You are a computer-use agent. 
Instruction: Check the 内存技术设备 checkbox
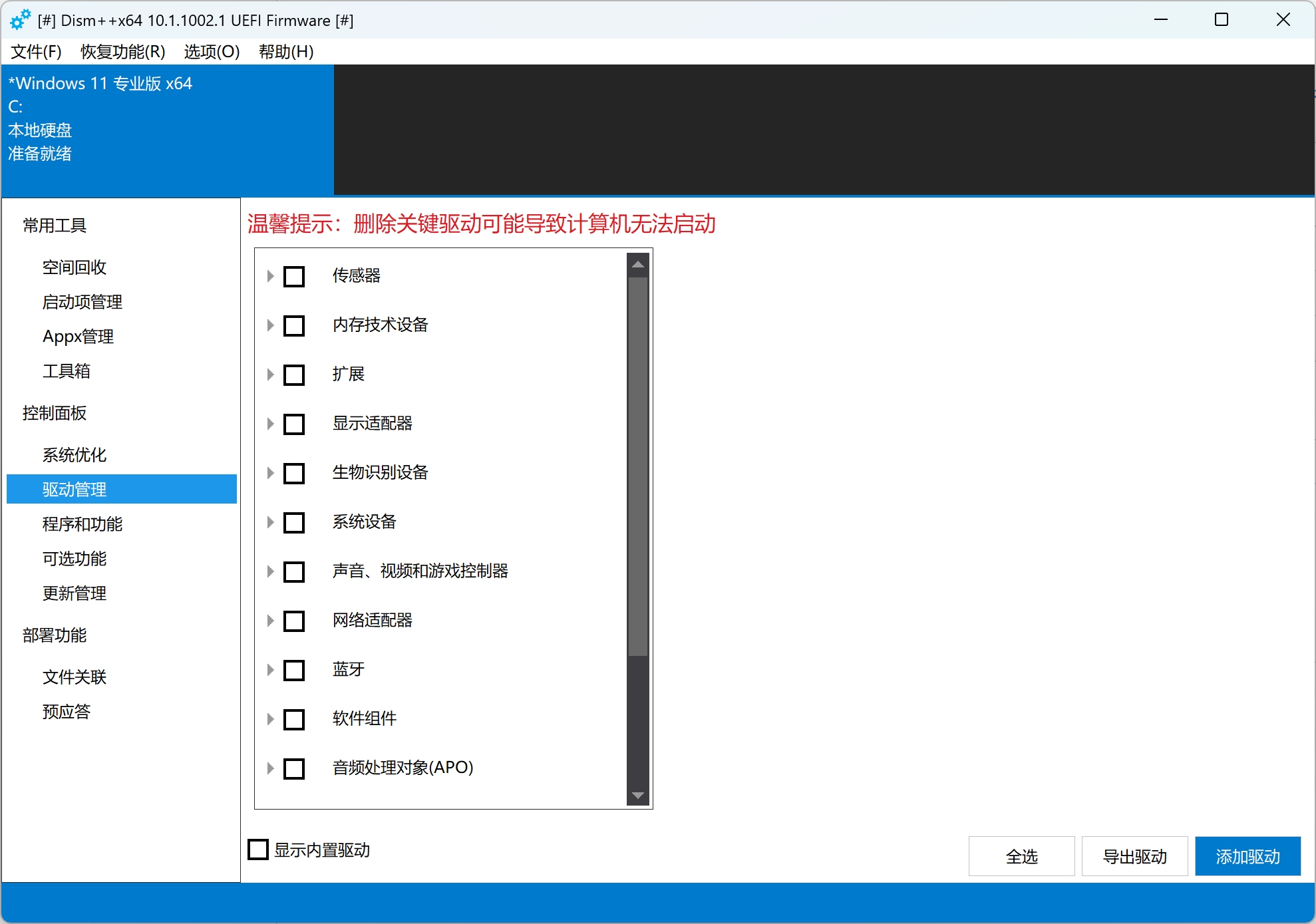coord(294,325)
